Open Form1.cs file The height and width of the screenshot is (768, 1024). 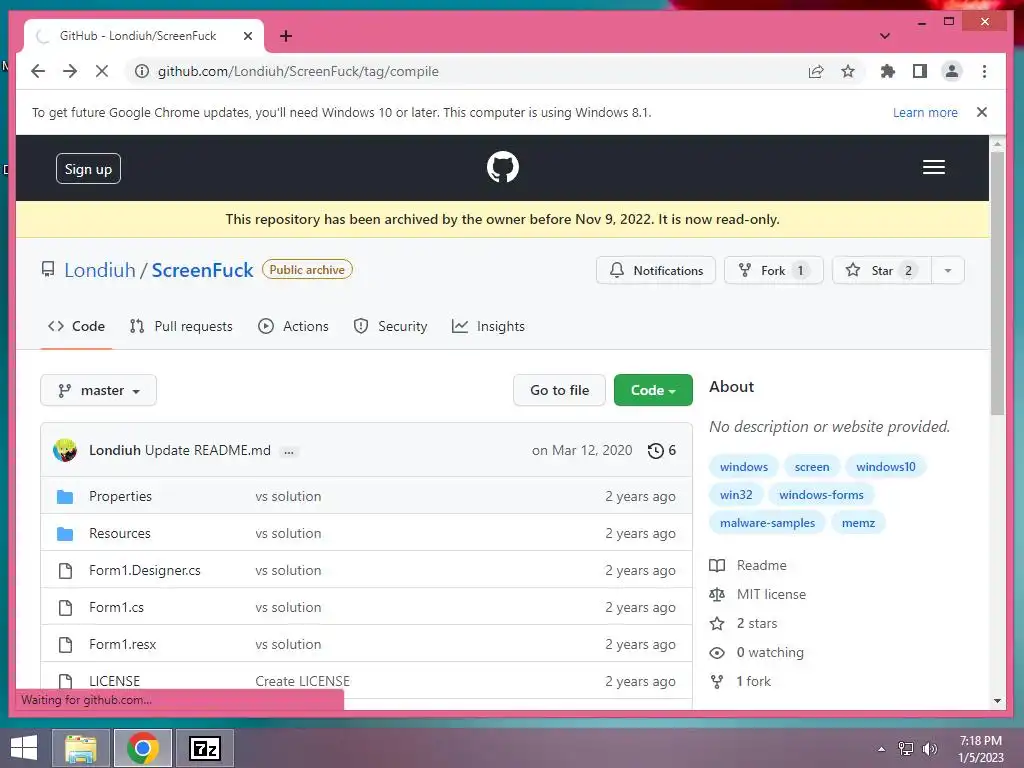(x=116, y=607)
